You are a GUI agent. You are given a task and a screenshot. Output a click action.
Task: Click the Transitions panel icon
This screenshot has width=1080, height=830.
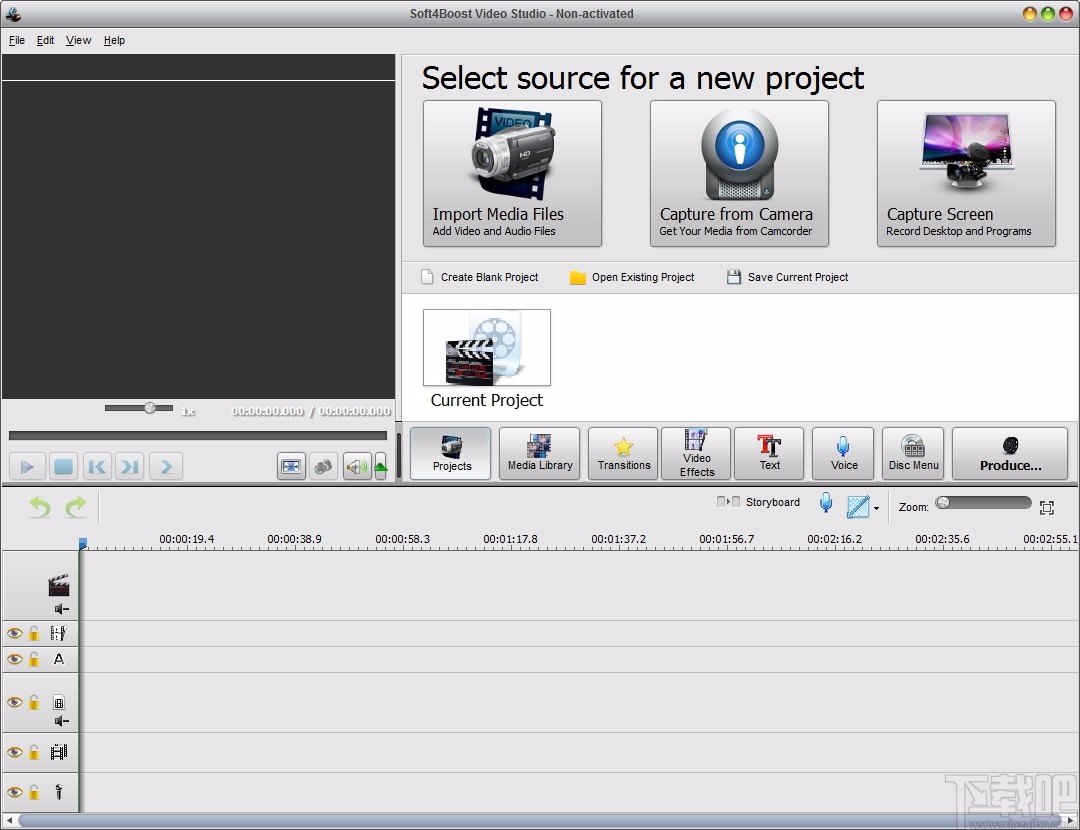coord(622,453)
